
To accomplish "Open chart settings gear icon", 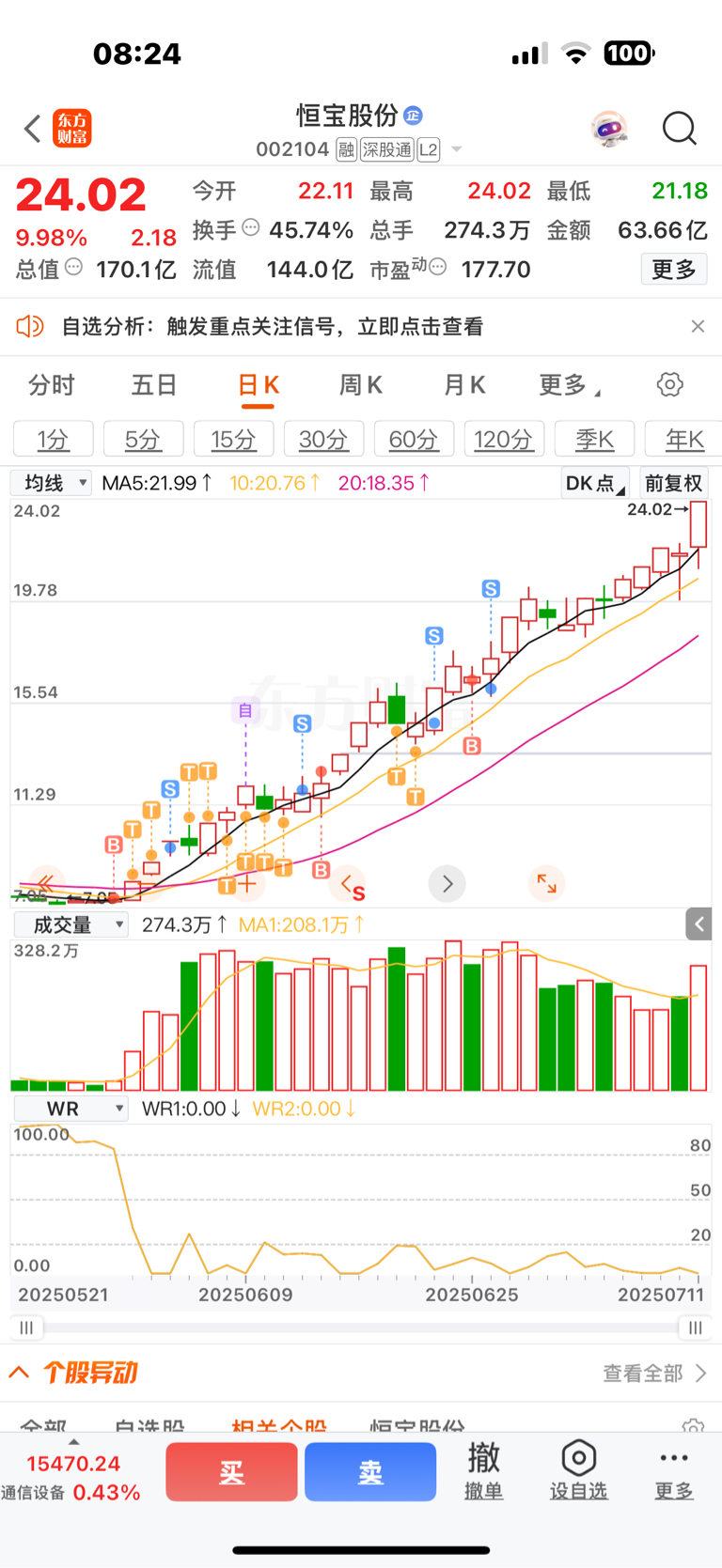I will (669, 384).
